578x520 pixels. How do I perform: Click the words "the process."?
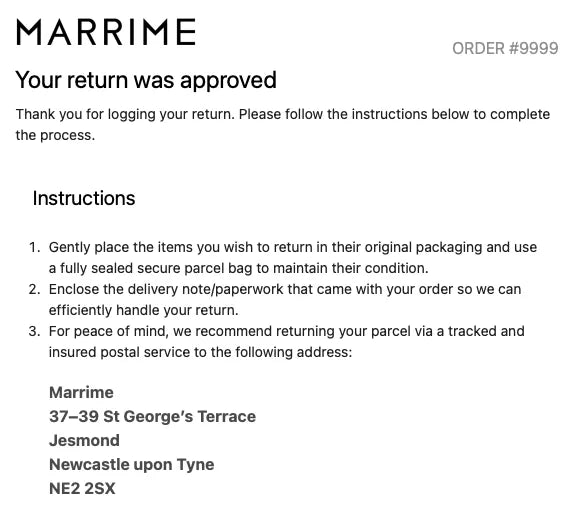pos(55,135)
